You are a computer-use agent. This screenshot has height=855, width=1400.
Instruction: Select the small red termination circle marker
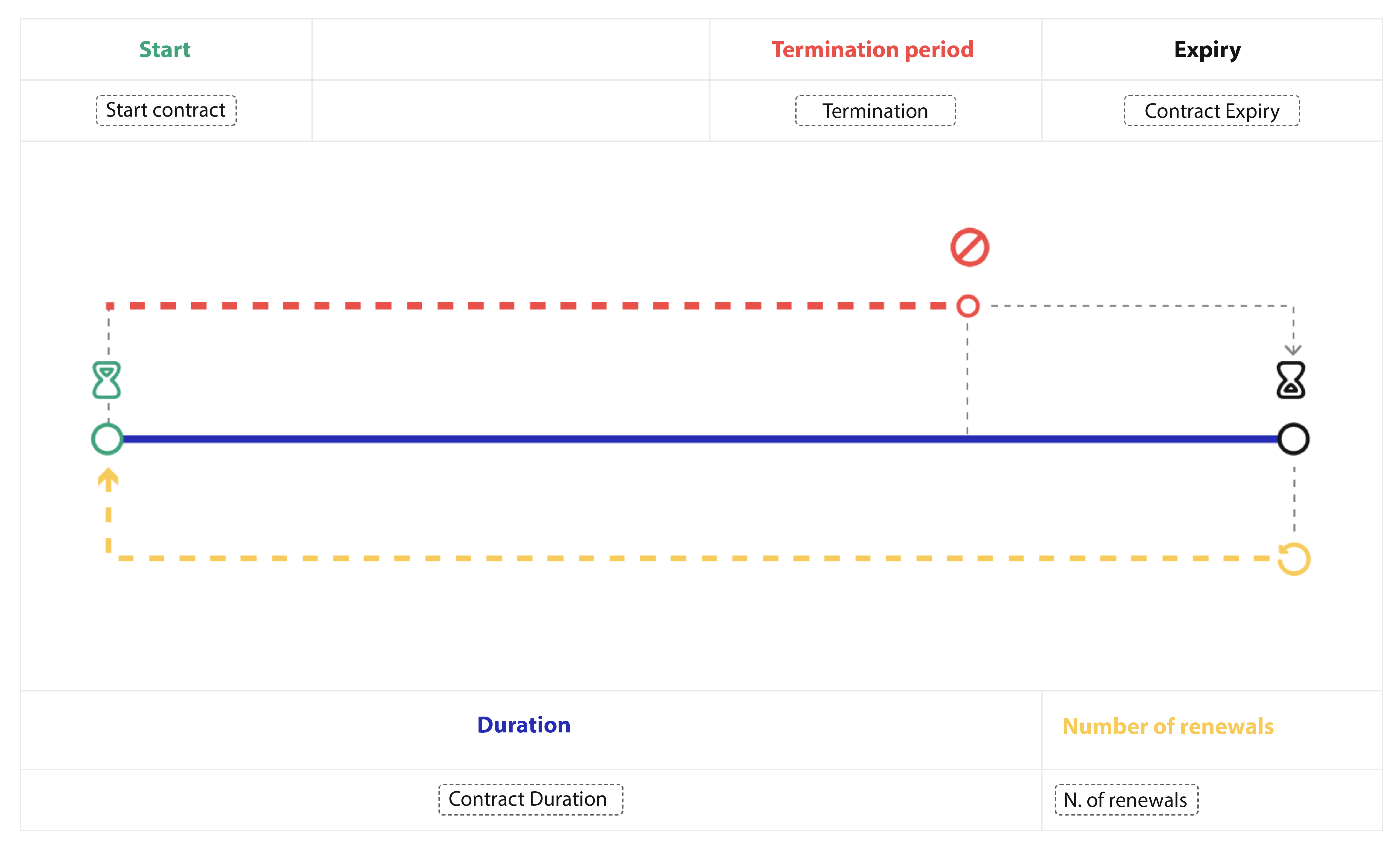pyautogui.click(x=968, y=306)
